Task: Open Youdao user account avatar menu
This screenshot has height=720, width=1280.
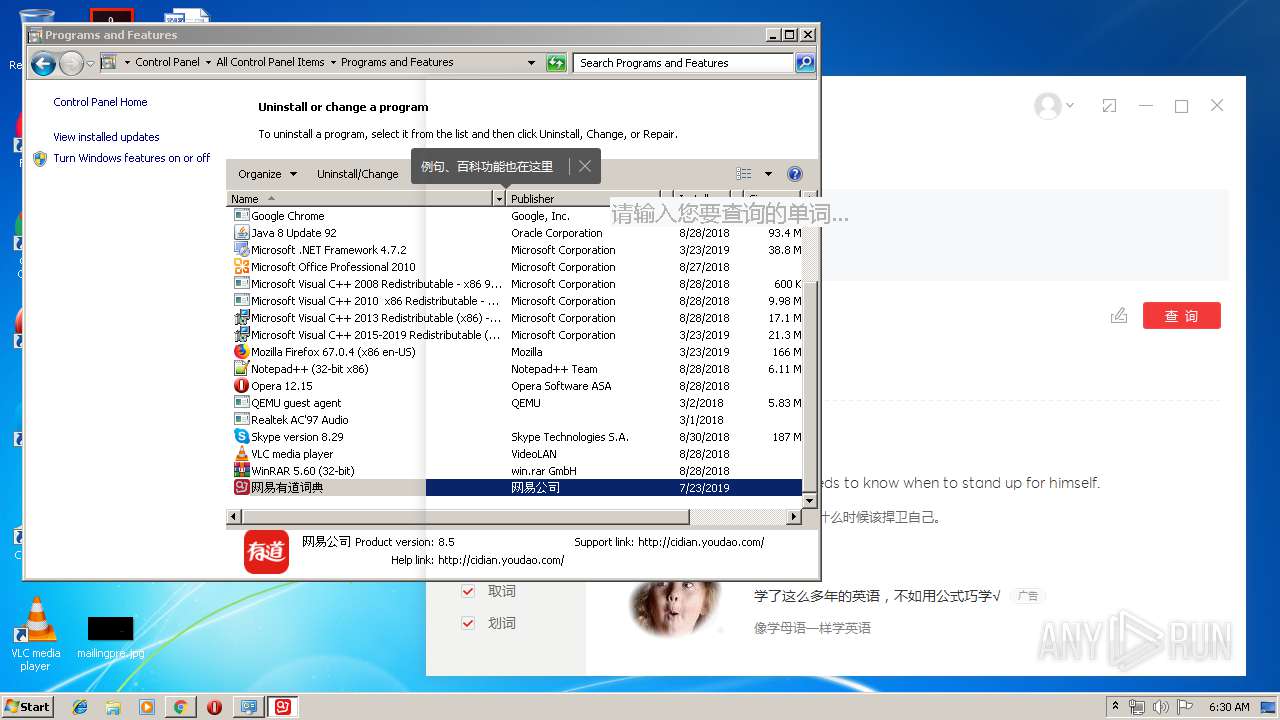Action: click(x=1054, y=106)
